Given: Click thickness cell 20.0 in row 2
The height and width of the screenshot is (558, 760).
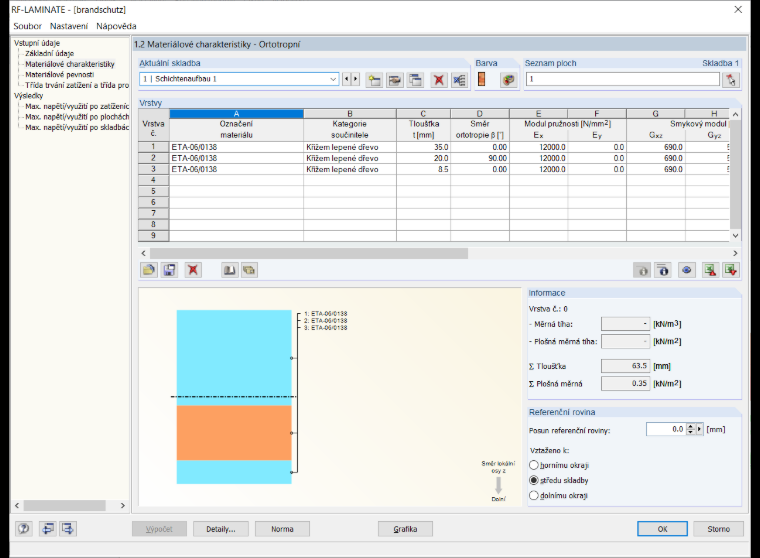Looking at the screenshot, I should coord(423,158).
